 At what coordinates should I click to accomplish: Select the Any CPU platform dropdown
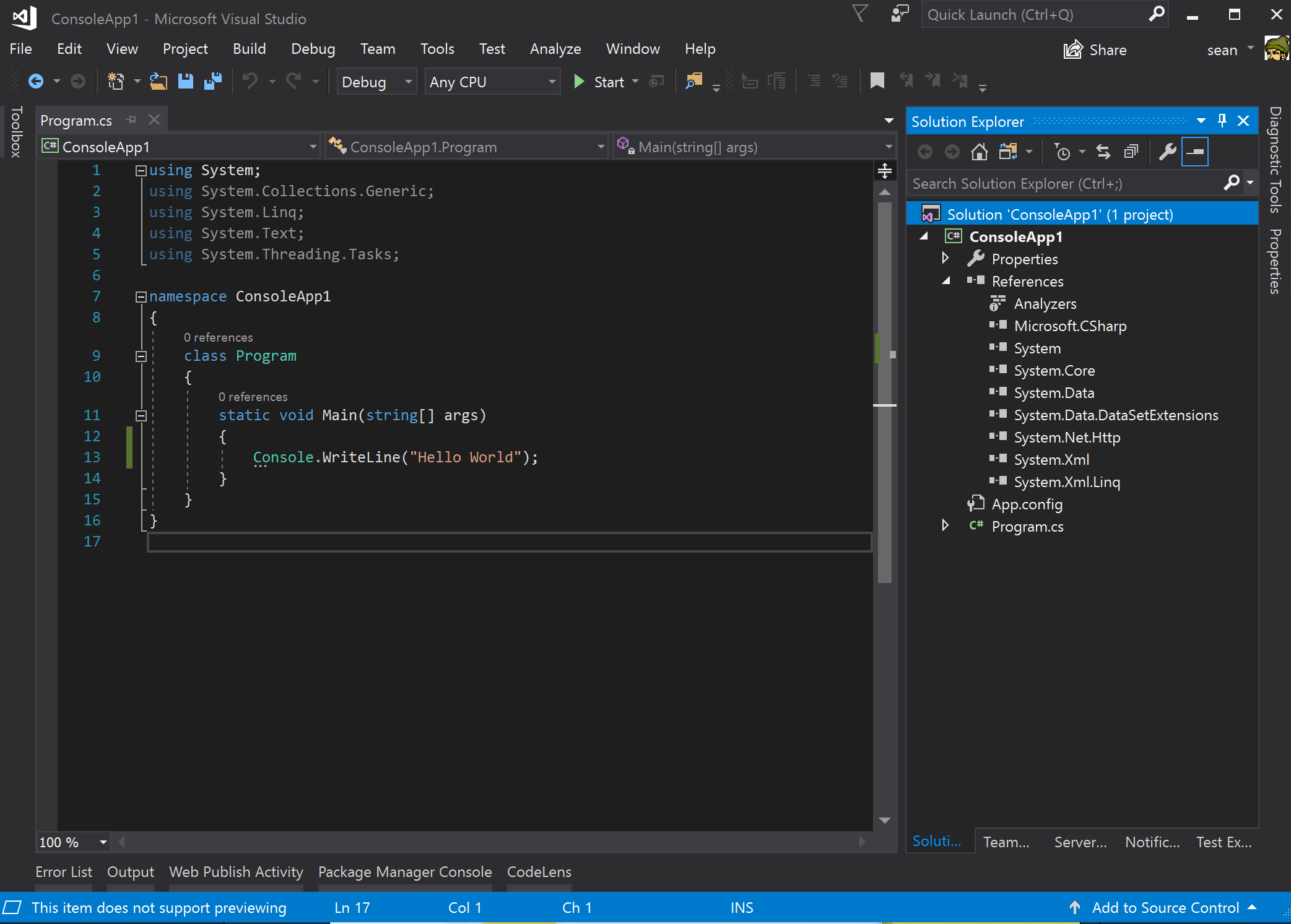coord(490,81)
